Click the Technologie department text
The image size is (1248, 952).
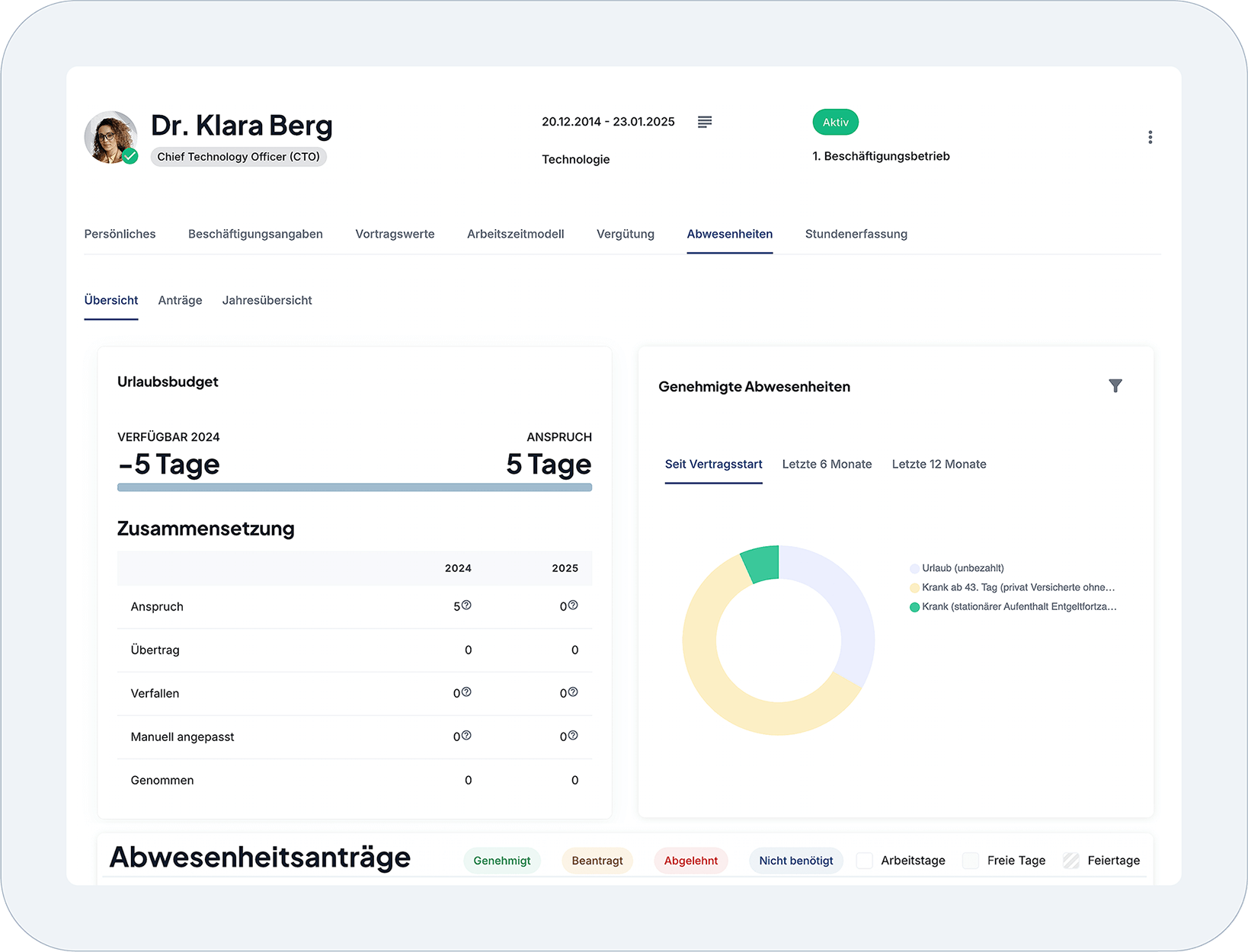point(576,159)
